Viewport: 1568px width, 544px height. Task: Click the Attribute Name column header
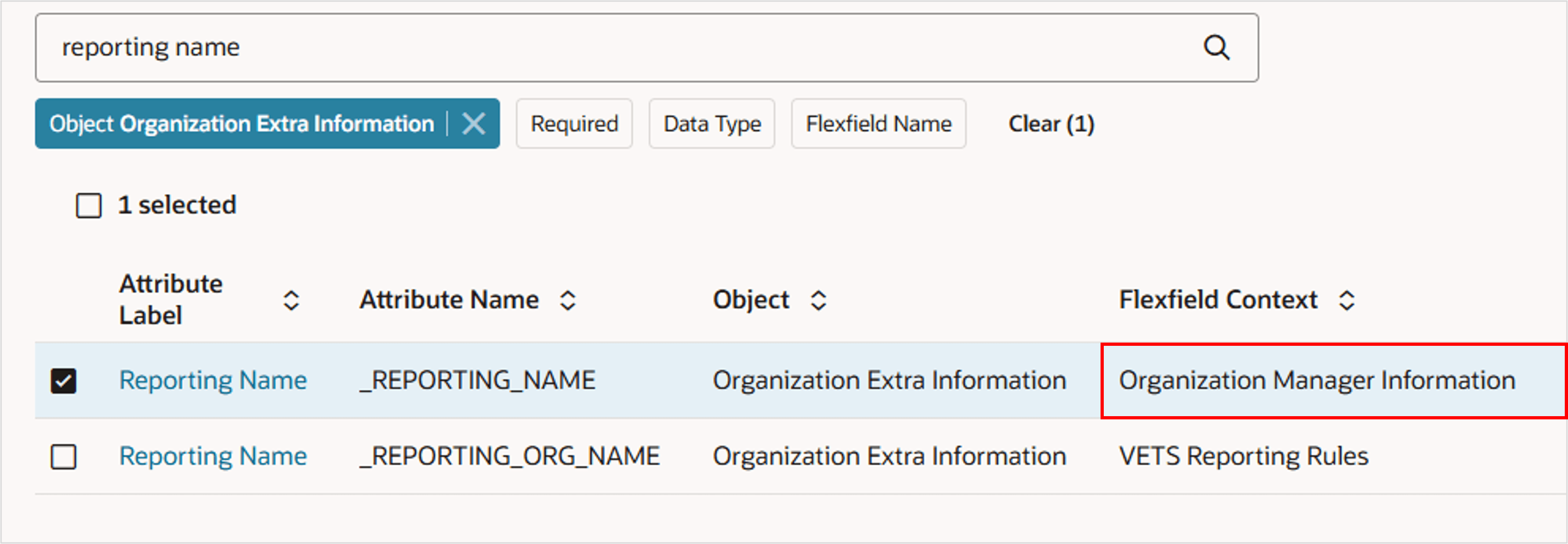(x=449, y=299)
